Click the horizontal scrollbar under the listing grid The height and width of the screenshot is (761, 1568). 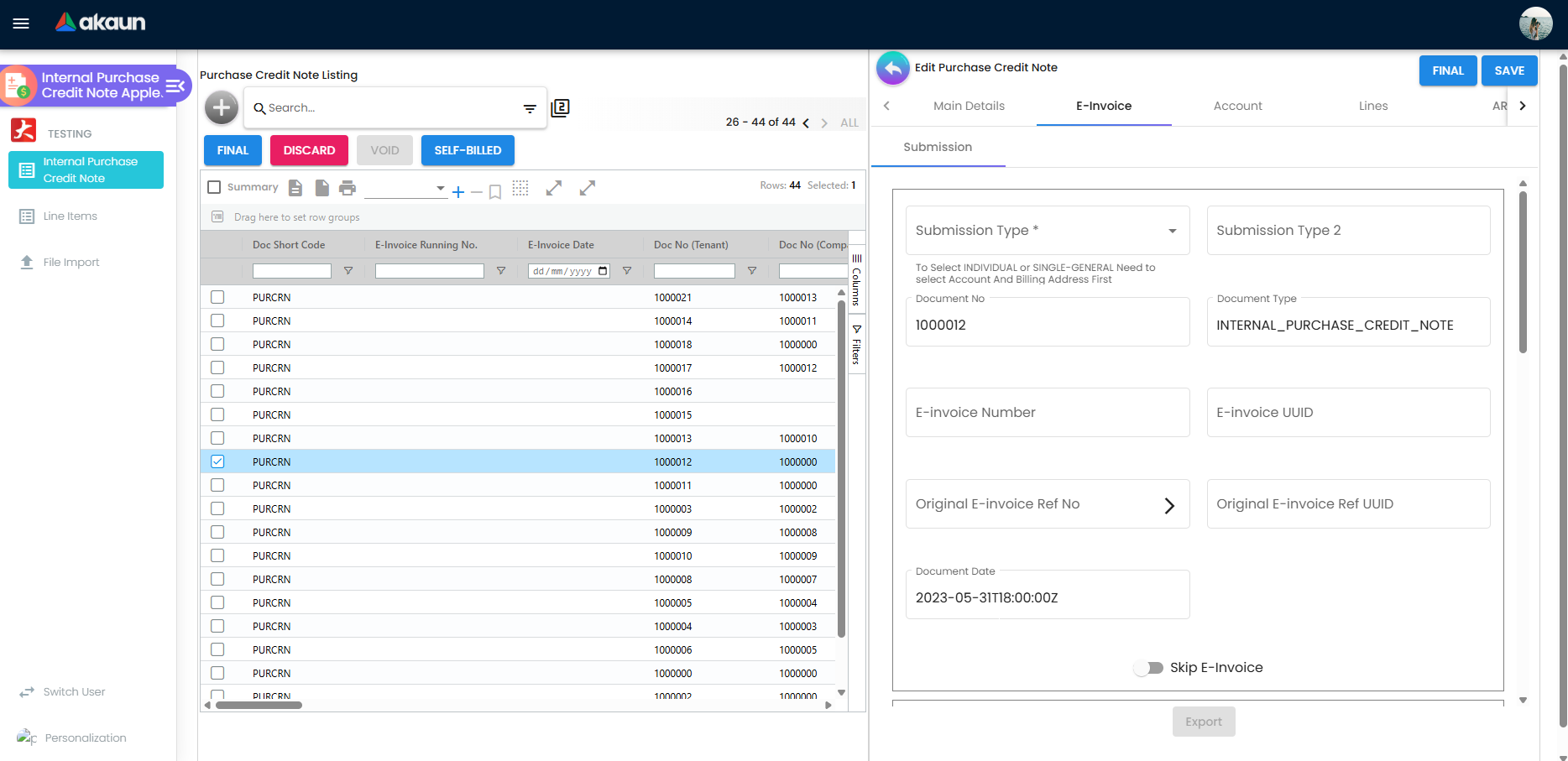(x=259, y=705)
